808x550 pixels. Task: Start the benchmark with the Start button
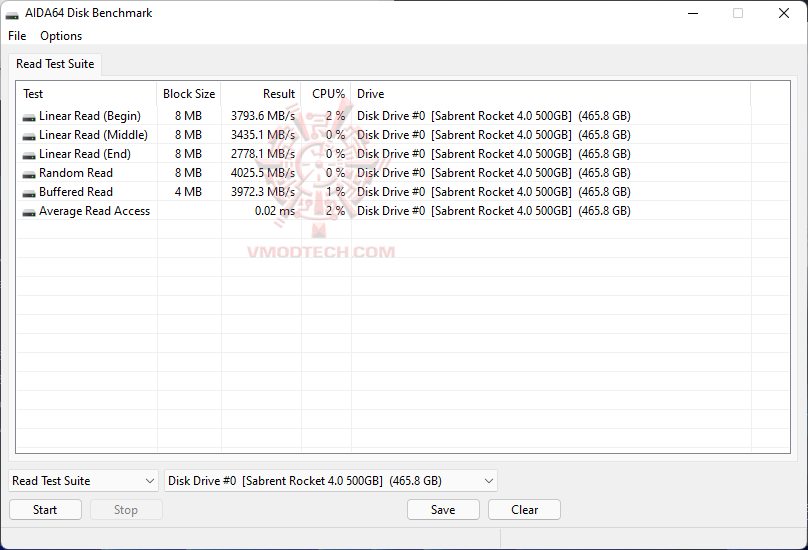point(45,510)
